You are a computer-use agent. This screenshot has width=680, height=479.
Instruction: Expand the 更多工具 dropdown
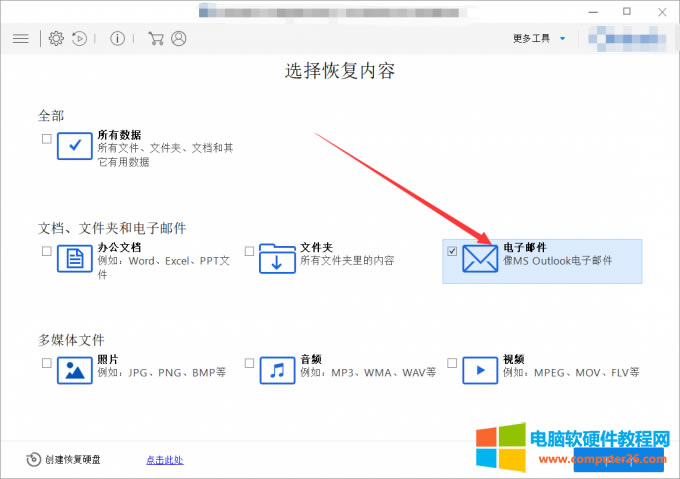pos(539,38)
